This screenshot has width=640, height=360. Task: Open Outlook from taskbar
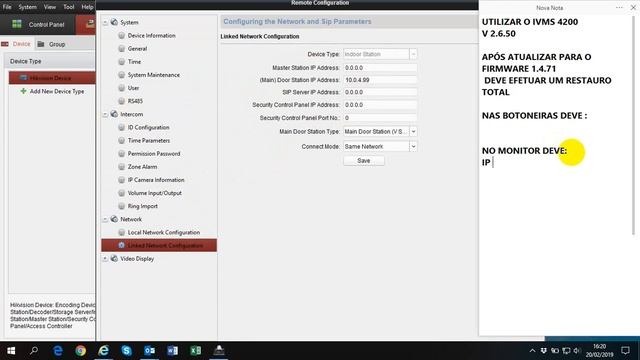[149, 351]
